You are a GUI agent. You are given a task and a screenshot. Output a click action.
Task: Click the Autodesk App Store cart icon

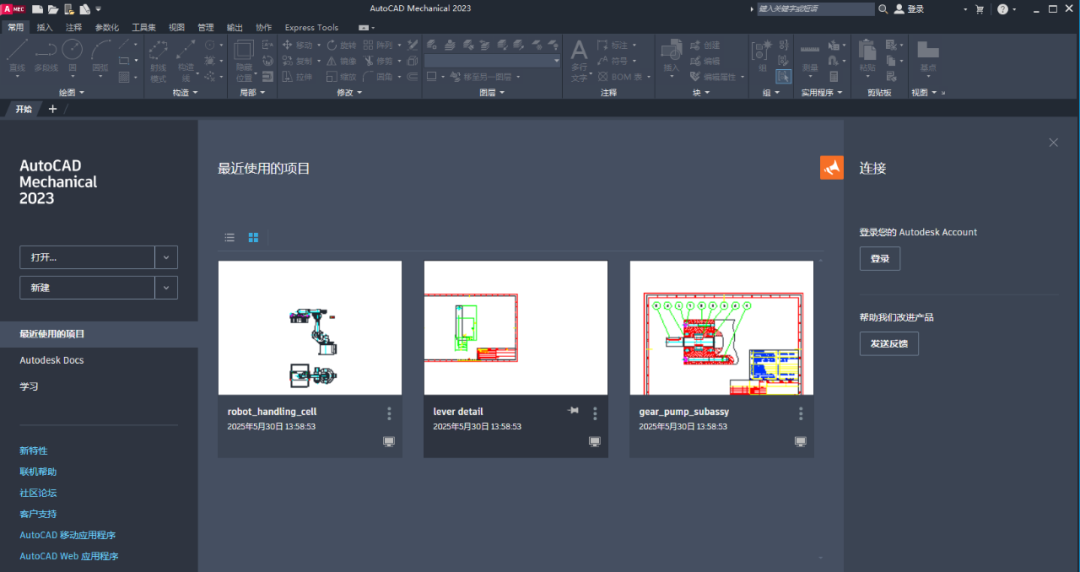click(979, 9)
